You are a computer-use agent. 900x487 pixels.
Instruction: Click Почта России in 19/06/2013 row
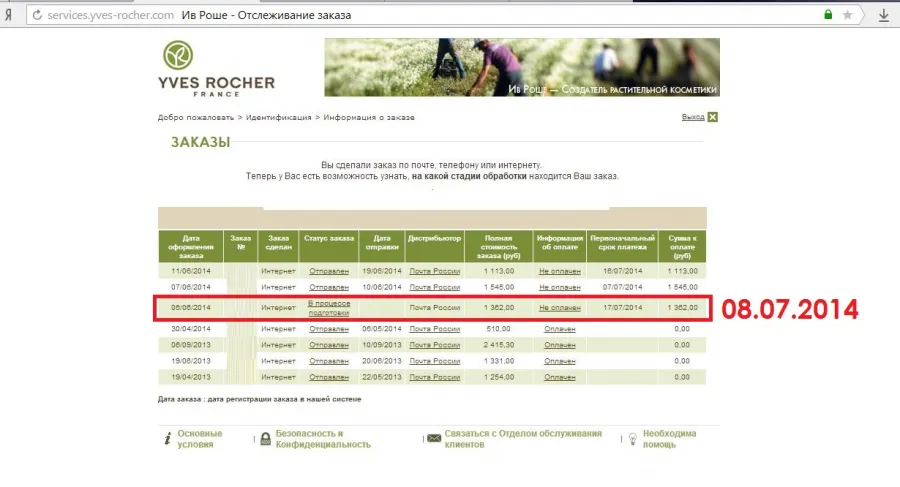pos(435,361)
